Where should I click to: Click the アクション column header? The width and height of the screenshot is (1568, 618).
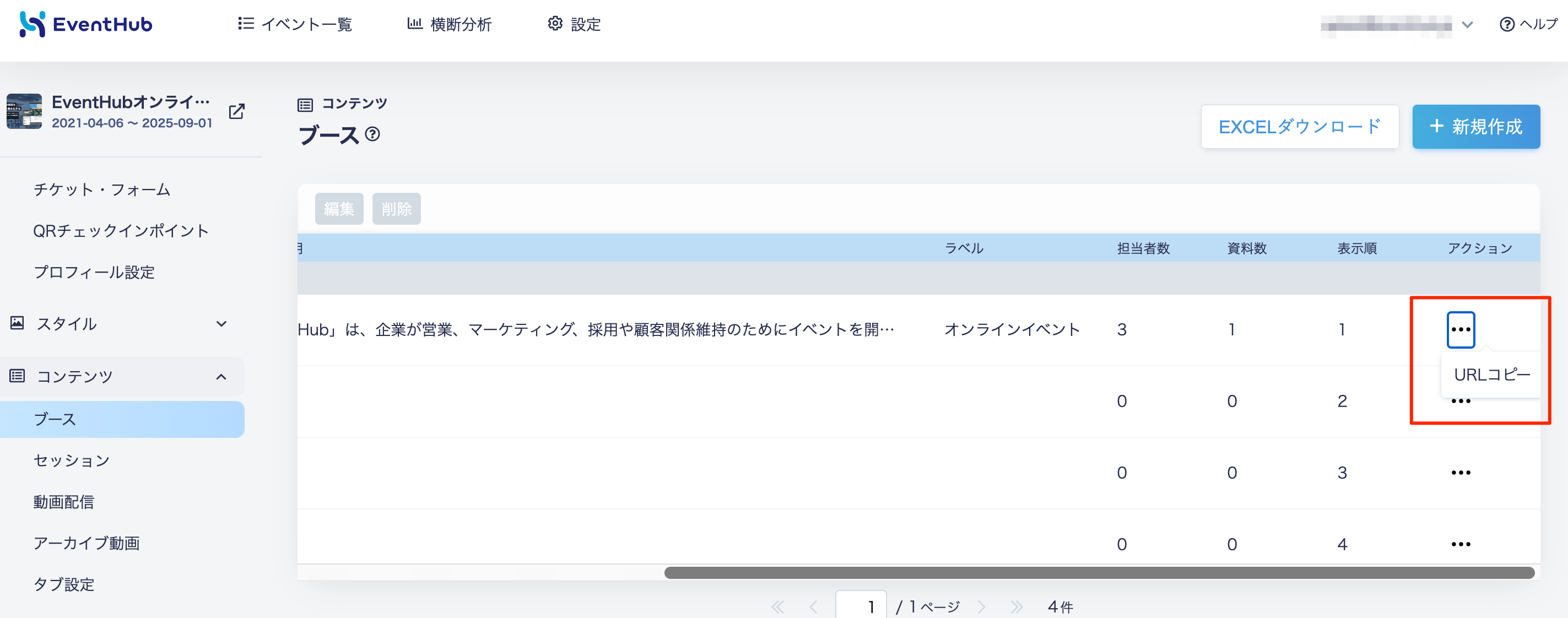tap(1480, 248)
